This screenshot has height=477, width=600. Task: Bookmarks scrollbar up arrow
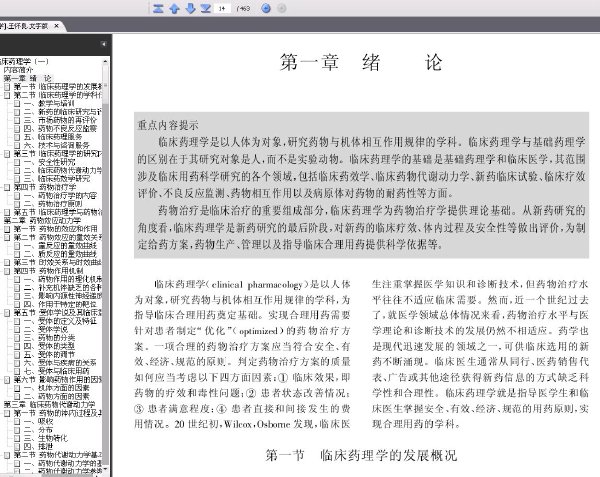105,61
